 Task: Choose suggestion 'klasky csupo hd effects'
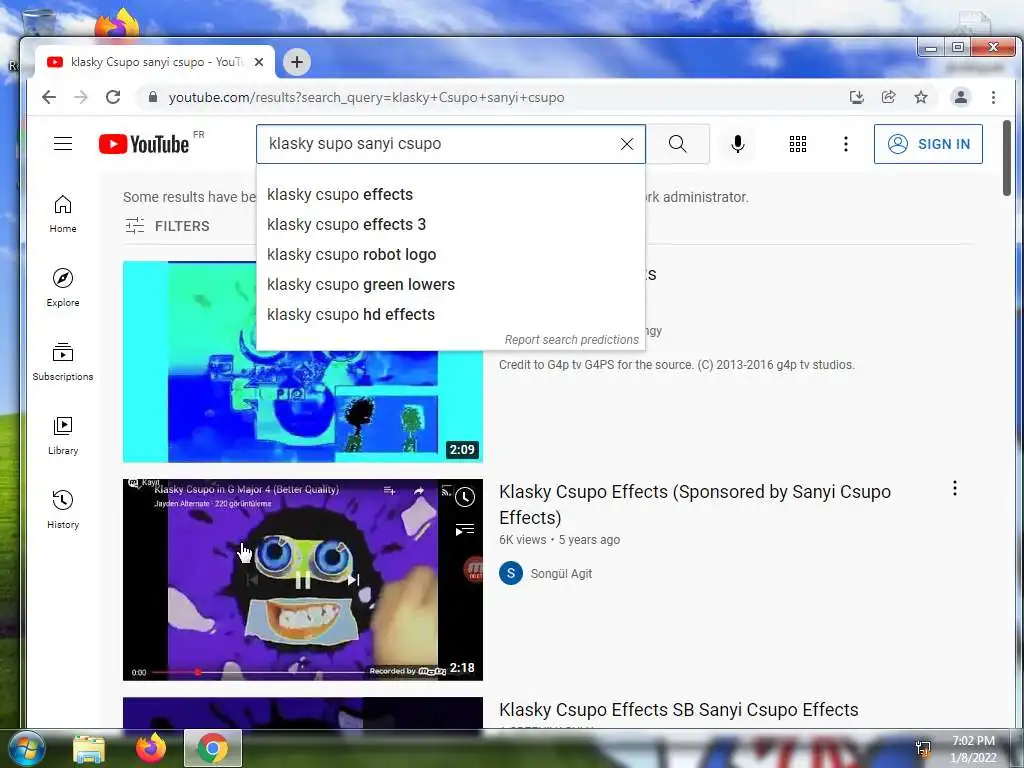coord(451,315)
